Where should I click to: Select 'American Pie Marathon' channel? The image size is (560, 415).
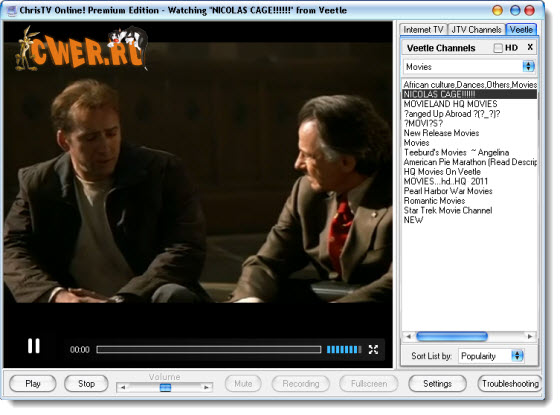click(x=470, y=162)
